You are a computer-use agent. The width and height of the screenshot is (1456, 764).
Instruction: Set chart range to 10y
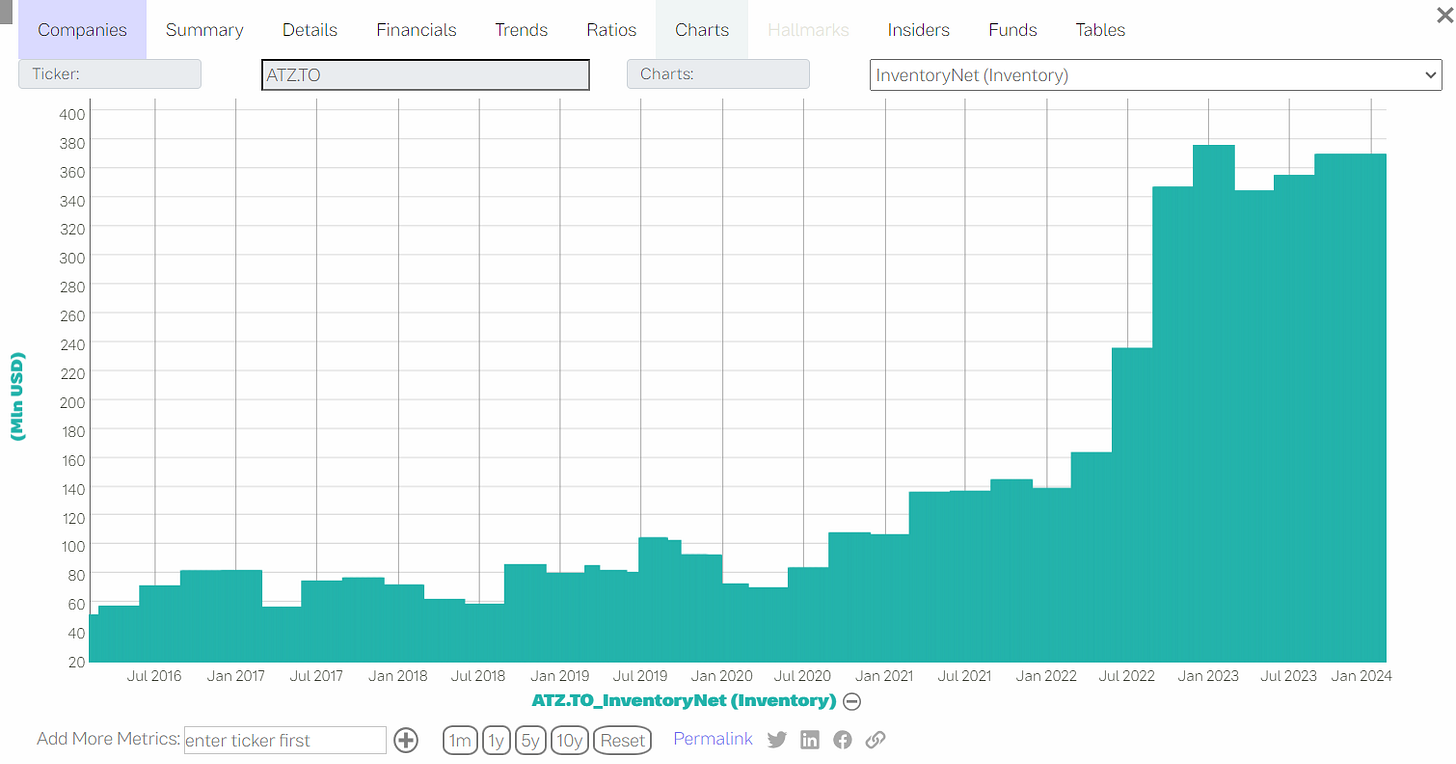click(x=569, y=741)
